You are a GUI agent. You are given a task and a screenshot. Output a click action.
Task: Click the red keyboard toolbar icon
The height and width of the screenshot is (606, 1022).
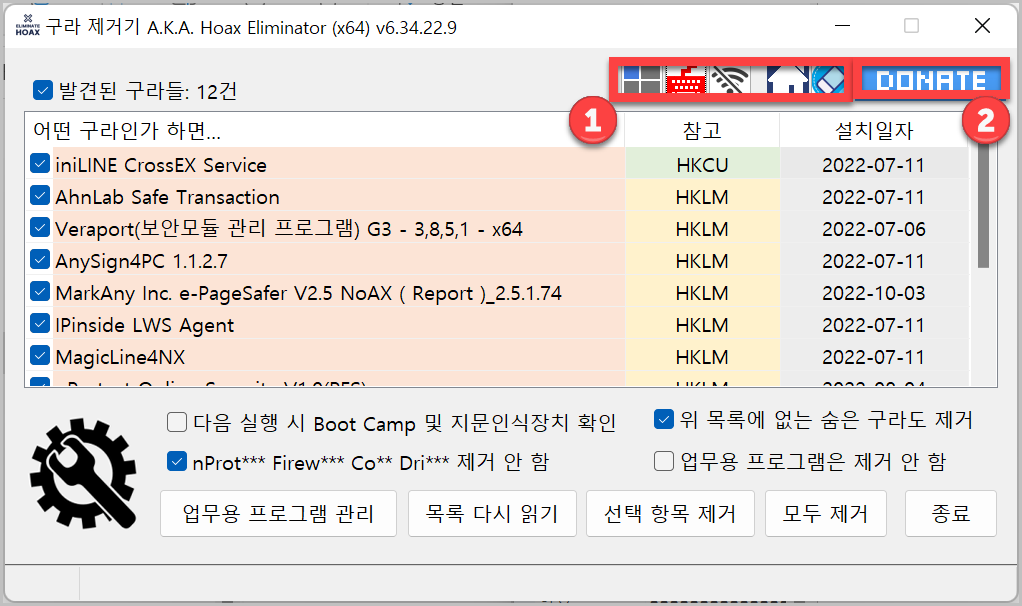[x=686, y=80]
